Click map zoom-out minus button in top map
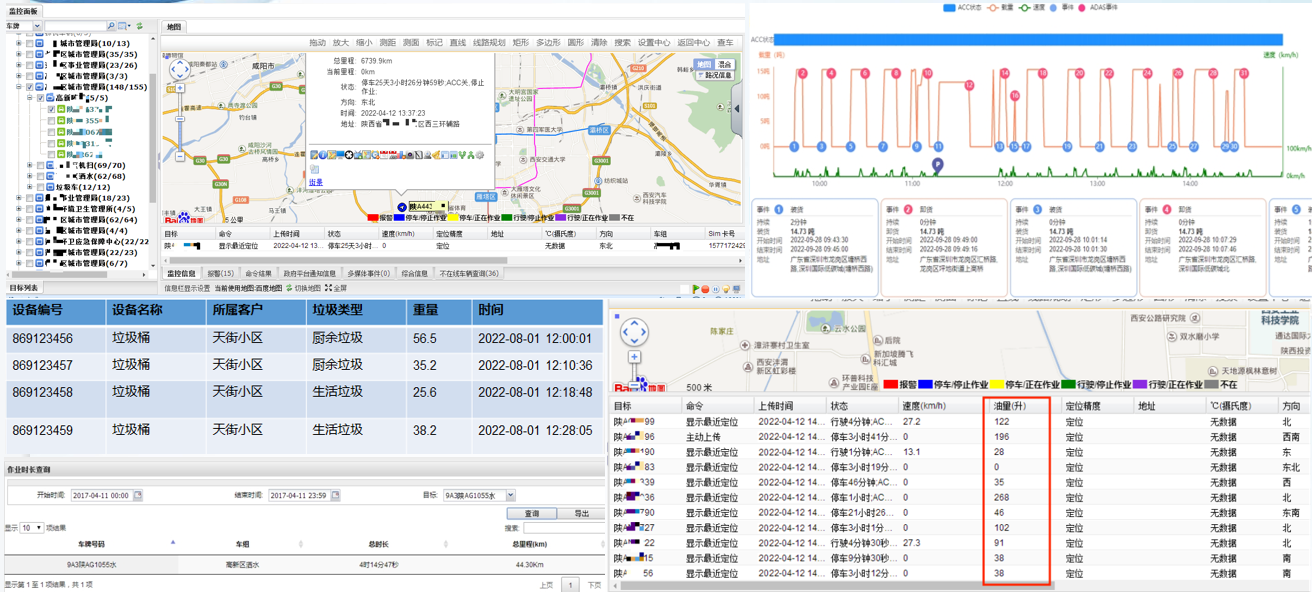 [179, 157]
